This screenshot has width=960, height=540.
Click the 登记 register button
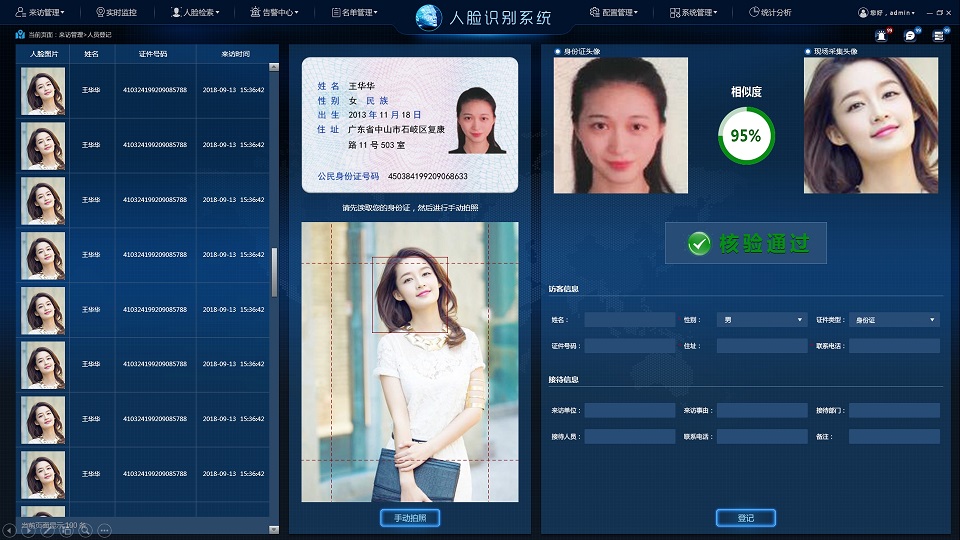click(x=746, y=518)
